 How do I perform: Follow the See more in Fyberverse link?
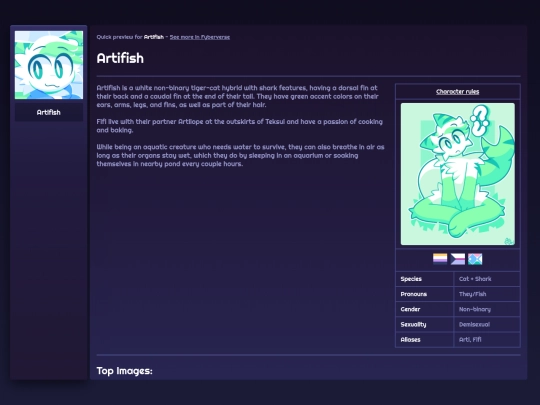click(x=200, y=37)
